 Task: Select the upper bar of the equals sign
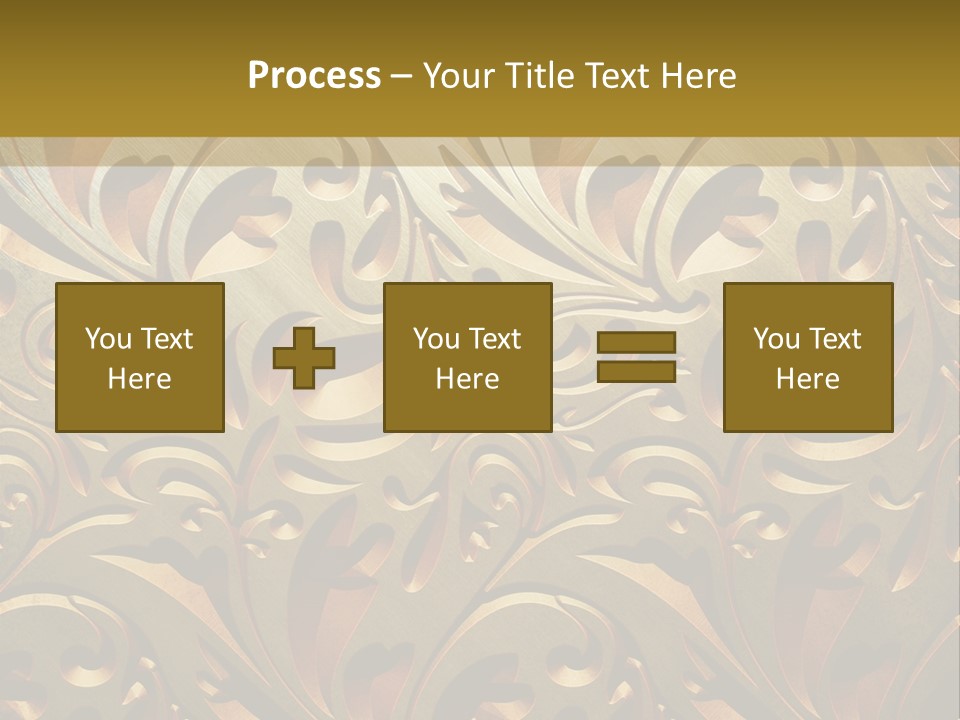point(636,343)
